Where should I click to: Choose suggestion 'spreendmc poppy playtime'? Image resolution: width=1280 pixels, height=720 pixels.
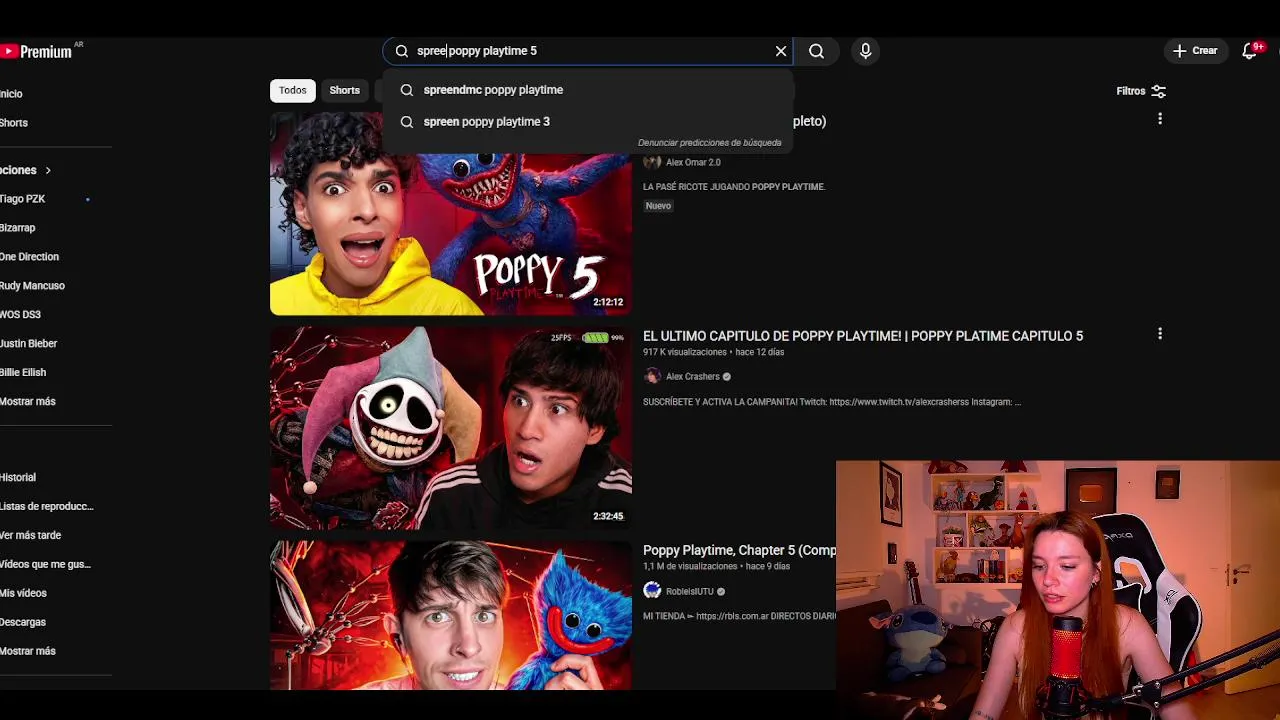click(x=588, y=90)
